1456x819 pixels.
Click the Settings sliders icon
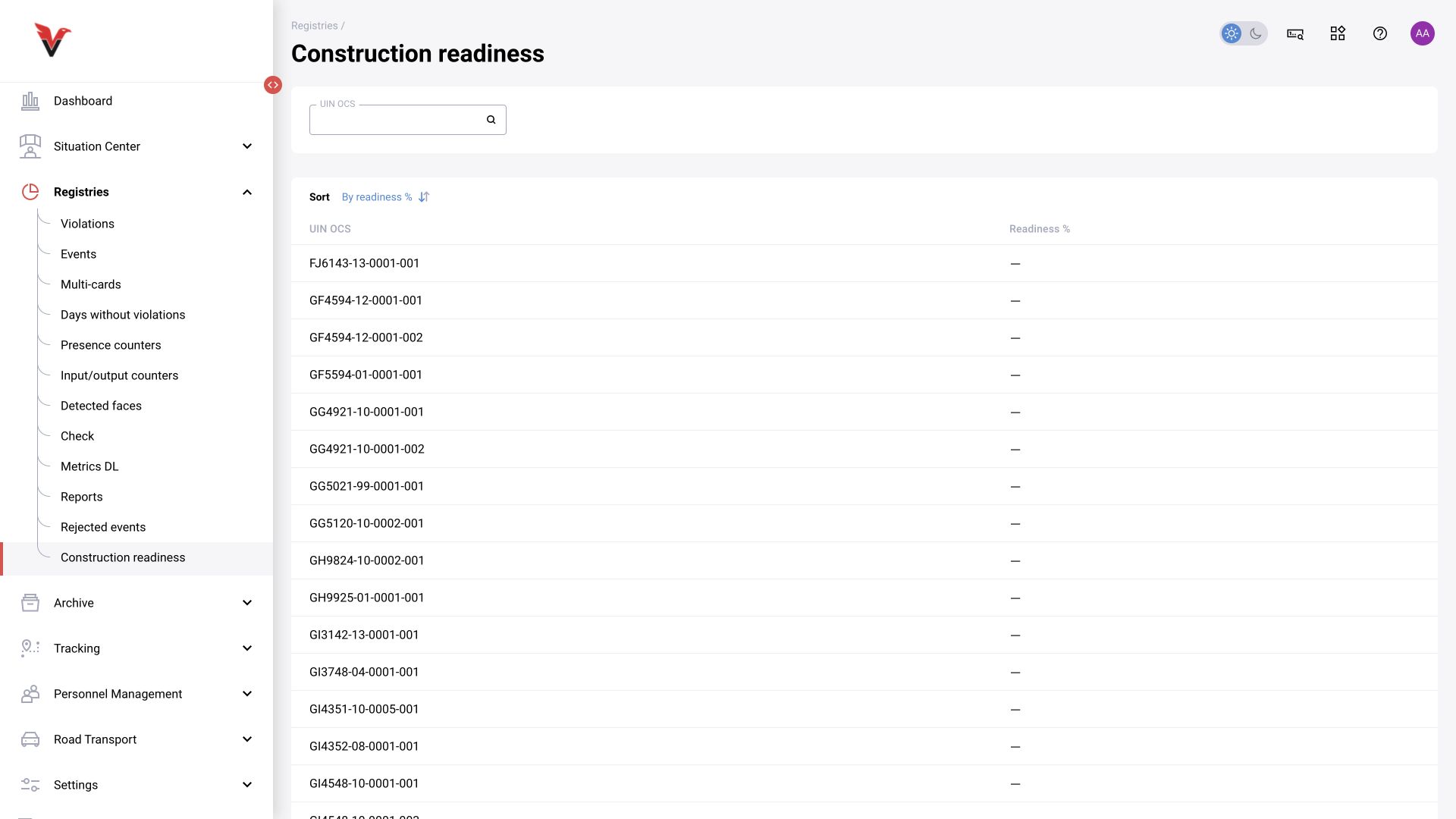pos(30,785)
